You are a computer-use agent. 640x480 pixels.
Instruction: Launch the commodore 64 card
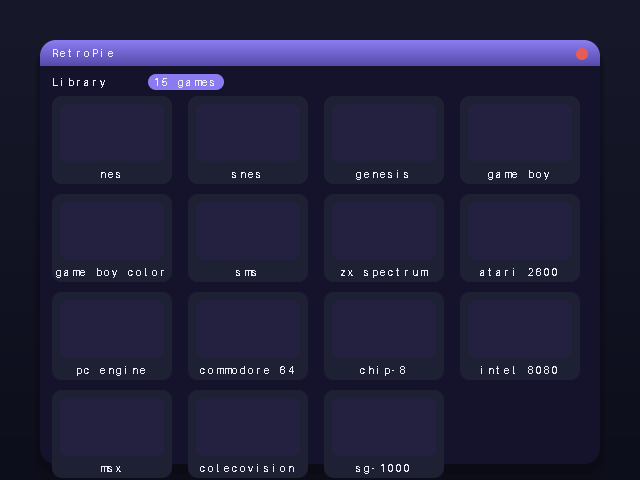248,336
